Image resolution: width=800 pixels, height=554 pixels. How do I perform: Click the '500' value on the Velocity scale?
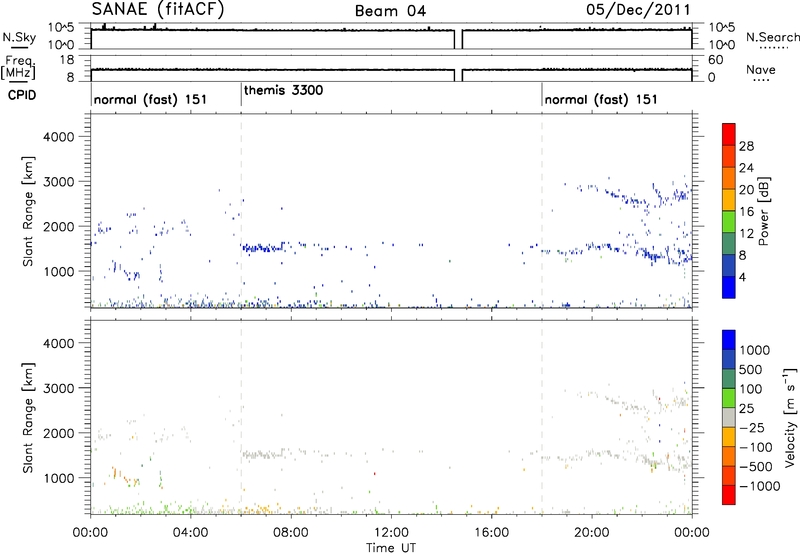pos(751,369)
